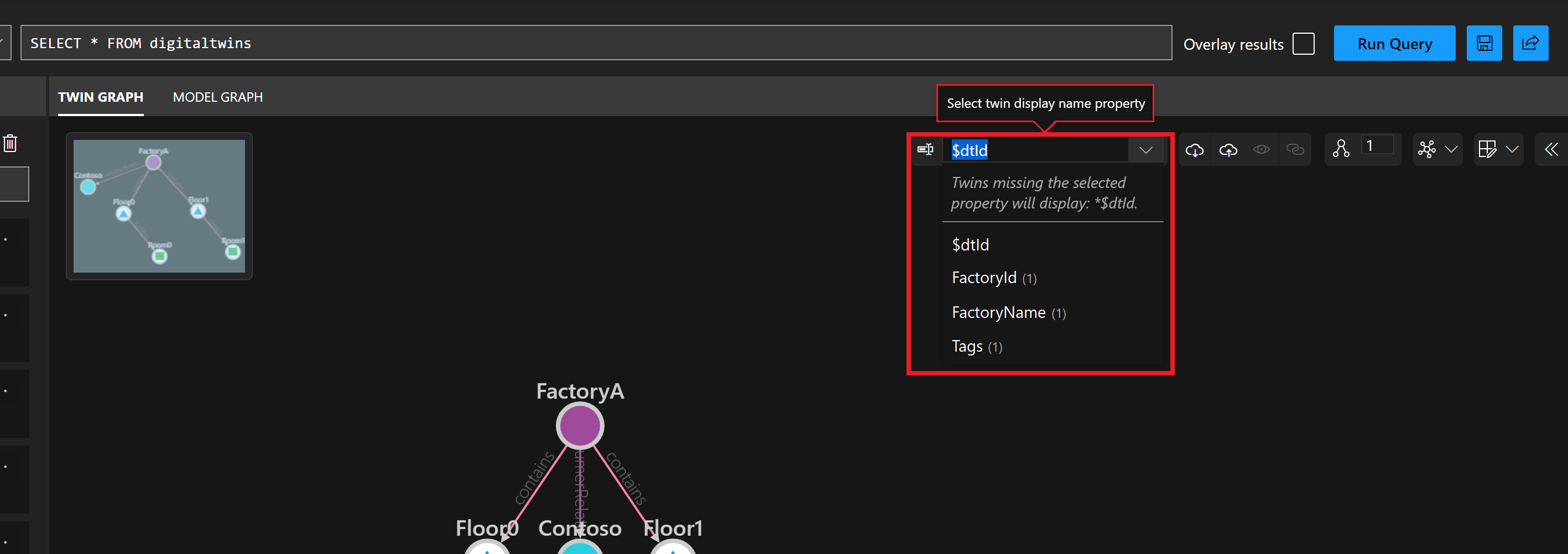Image resolution: width=1568 pixels, height=554 pixels.
Task: Click the delete twin trash icon
Action: point(11,143)
